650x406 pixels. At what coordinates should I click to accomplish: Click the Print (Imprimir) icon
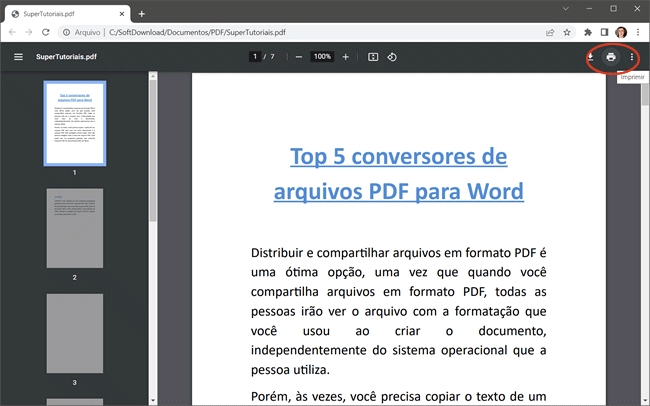click(x=611, y=57)
